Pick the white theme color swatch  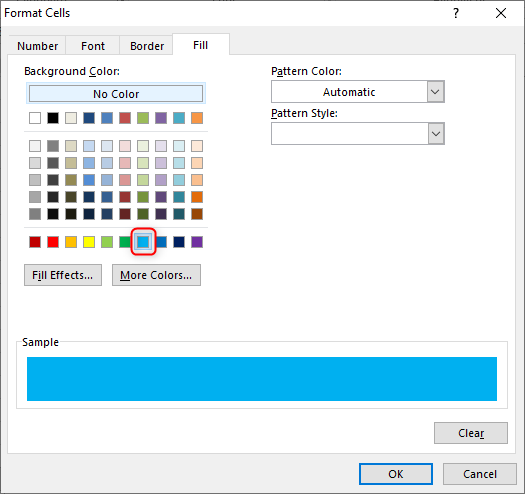tap(35, 118)
